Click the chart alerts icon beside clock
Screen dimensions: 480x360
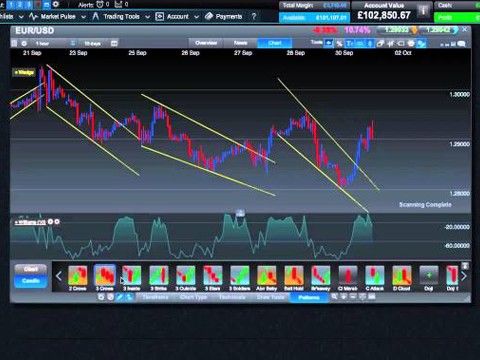118,4
